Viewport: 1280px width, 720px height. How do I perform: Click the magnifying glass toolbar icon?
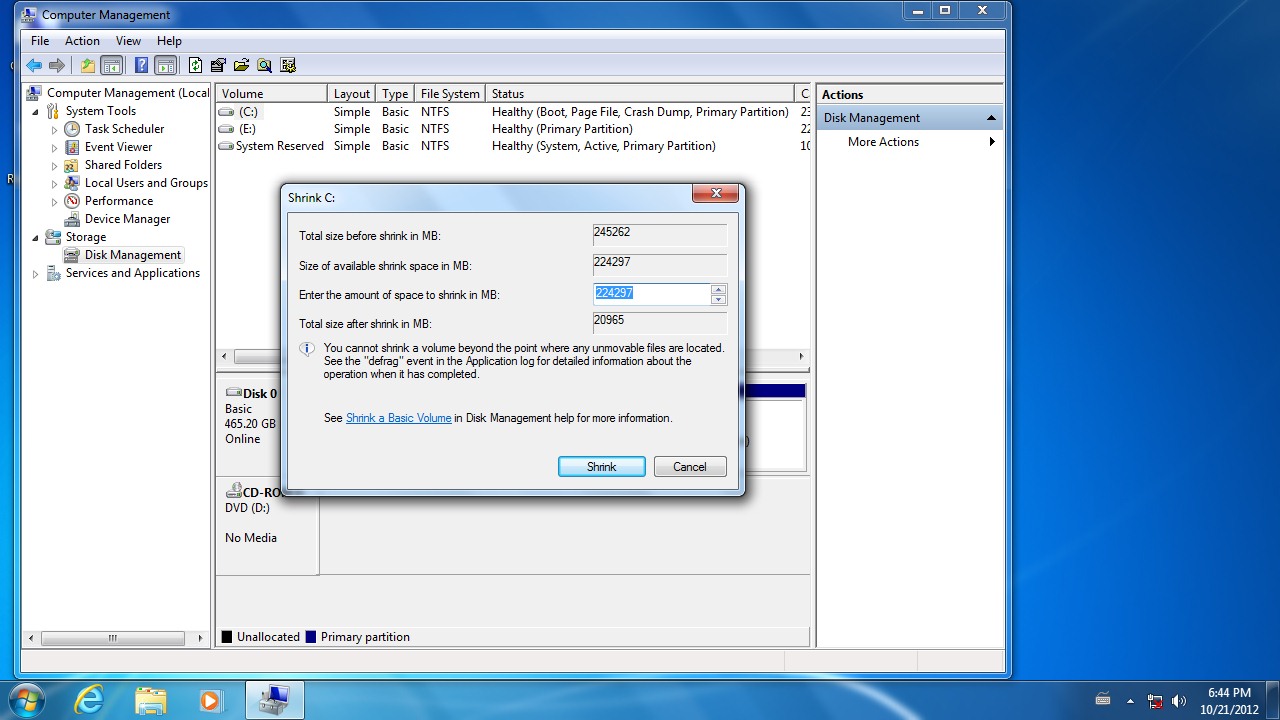[264, 66]
